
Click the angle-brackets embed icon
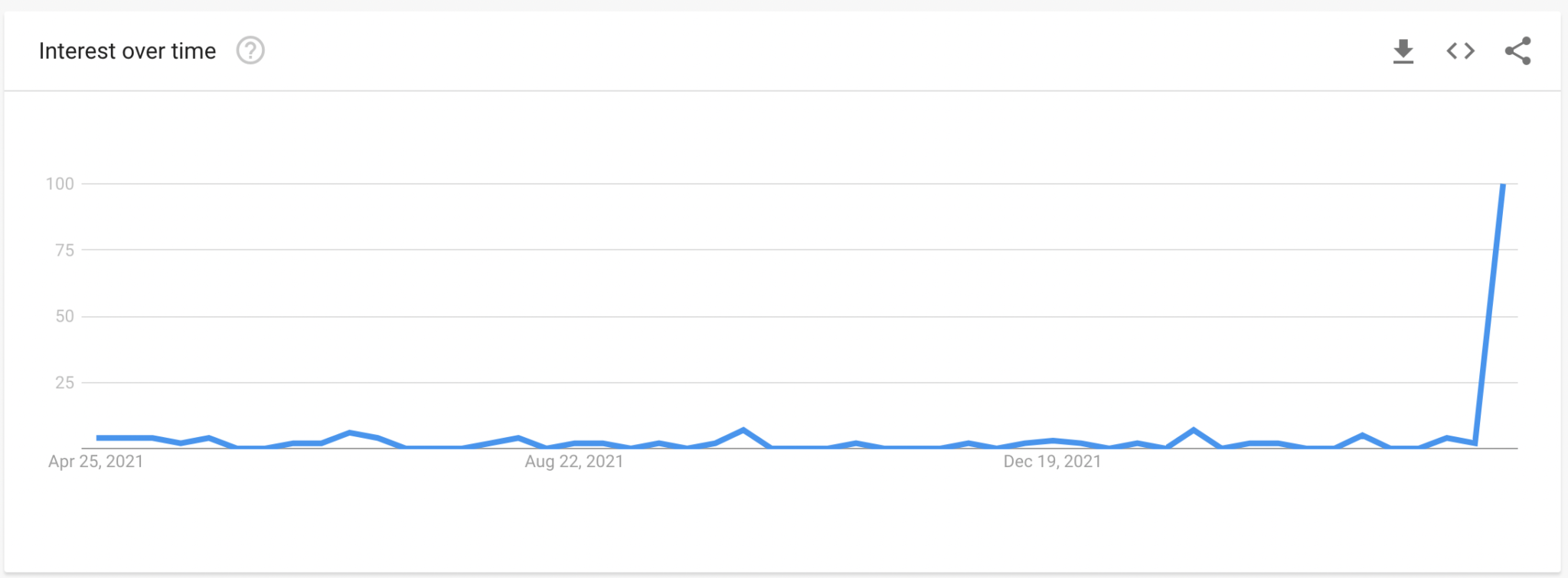pos(1459,51)
